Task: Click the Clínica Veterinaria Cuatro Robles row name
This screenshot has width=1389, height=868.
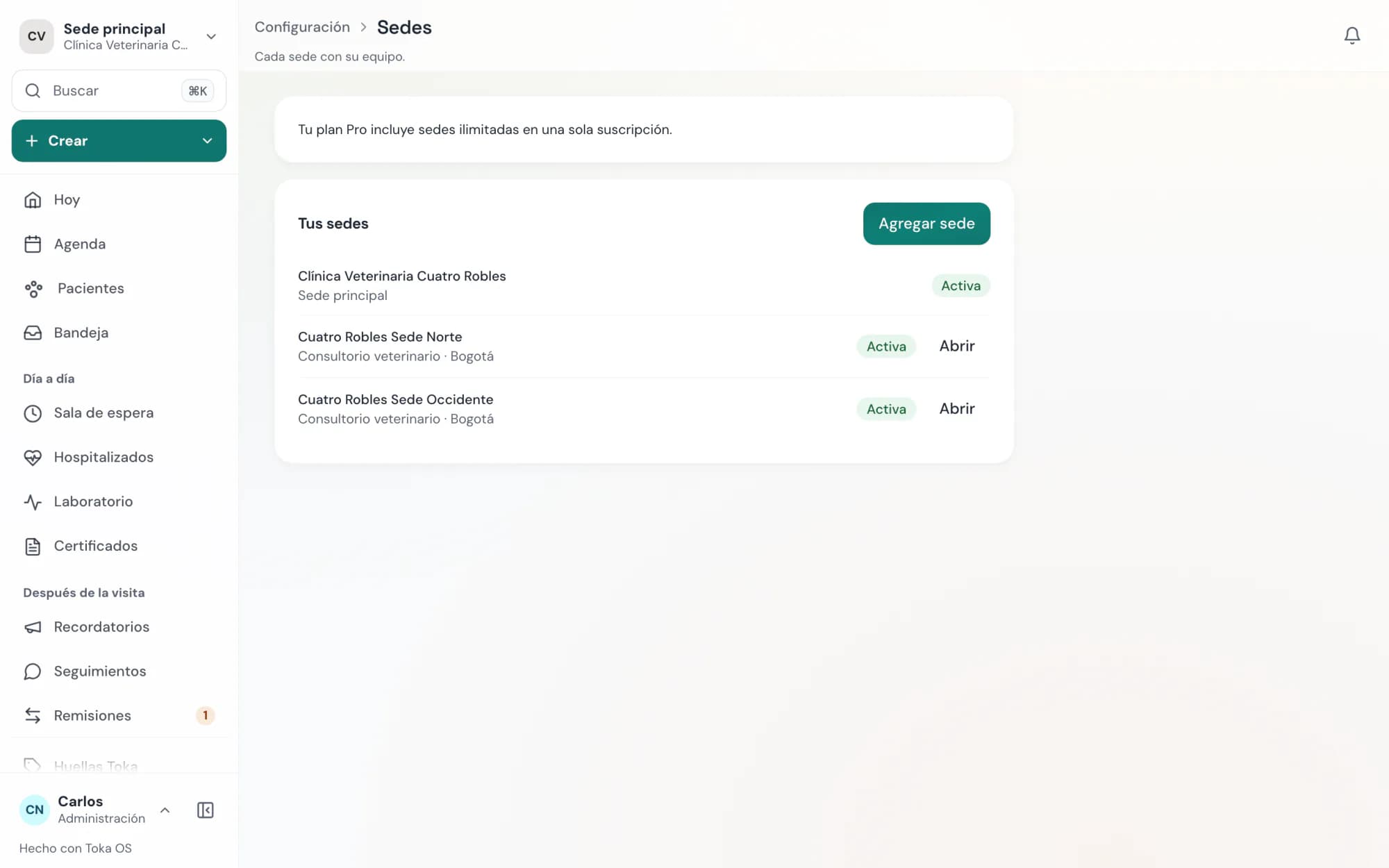Action: [x=402, y=276]
